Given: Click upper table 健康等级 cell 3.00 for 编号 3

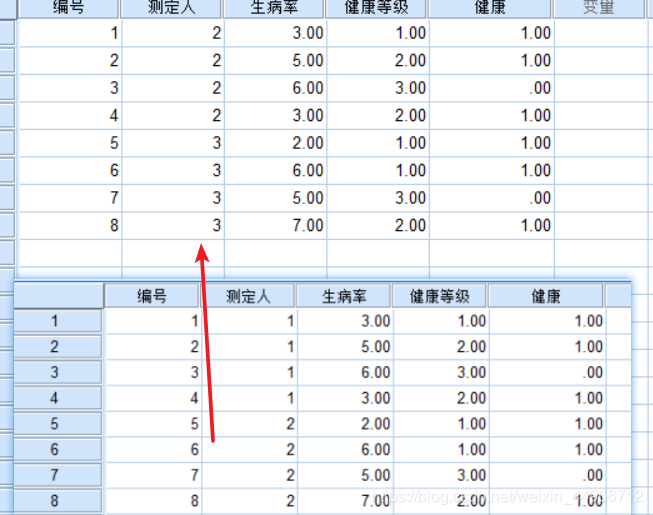Looking at the screenshot, I should (x=378, y=88).
